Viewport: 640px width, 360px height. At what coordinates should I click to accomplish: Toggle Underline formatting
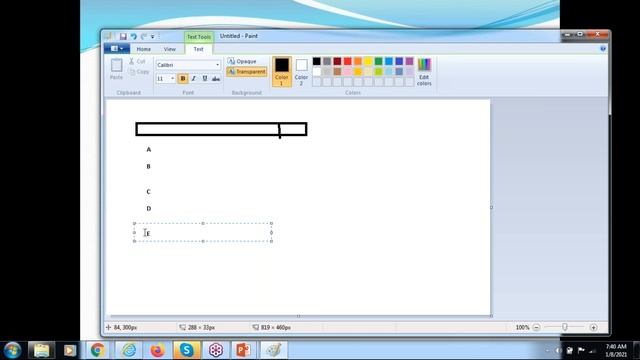pyautogui.click(x=205, y=78)
